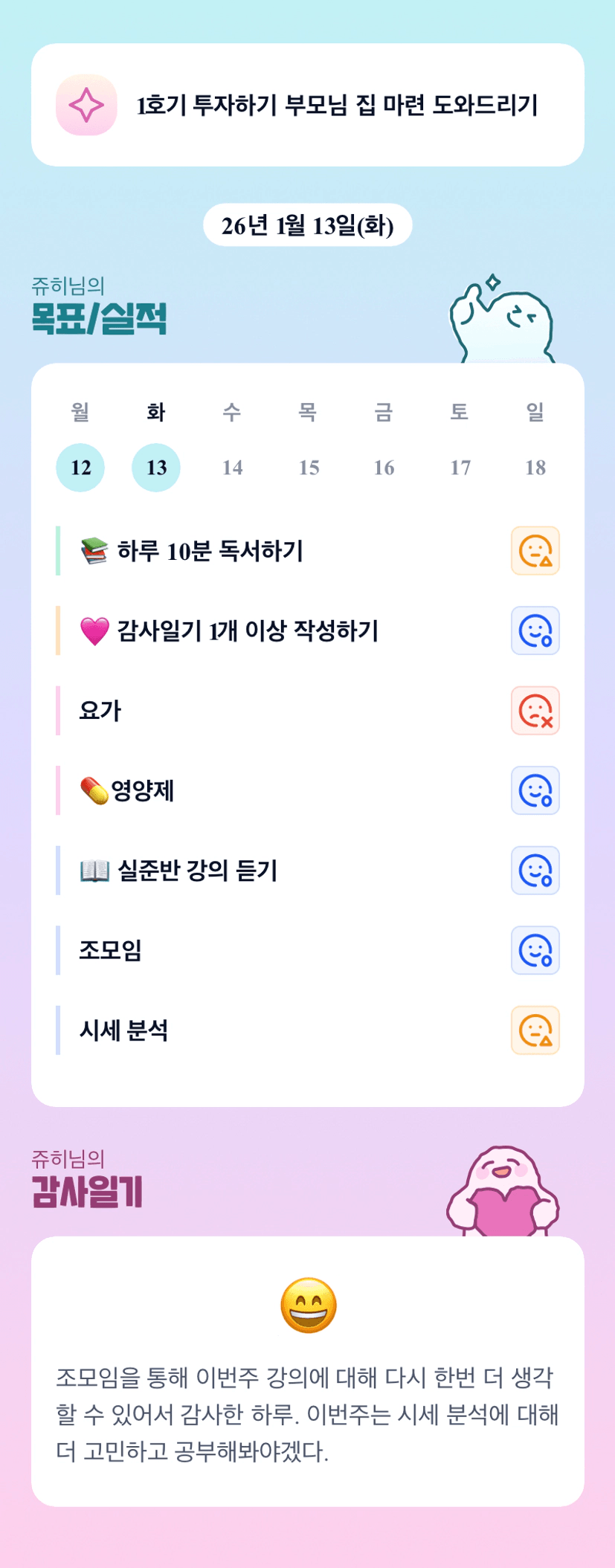This screenshot has width=615, height=1568.
Task: Toggle the red face status for 요가
Action: pos(535,711)
